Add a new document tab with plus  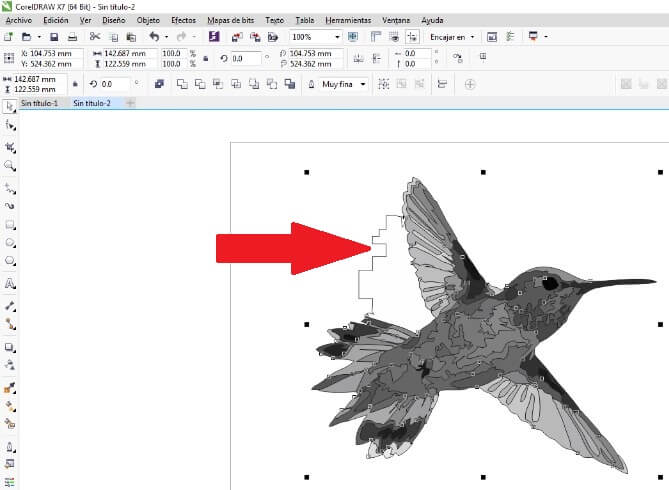click(131, 103)
